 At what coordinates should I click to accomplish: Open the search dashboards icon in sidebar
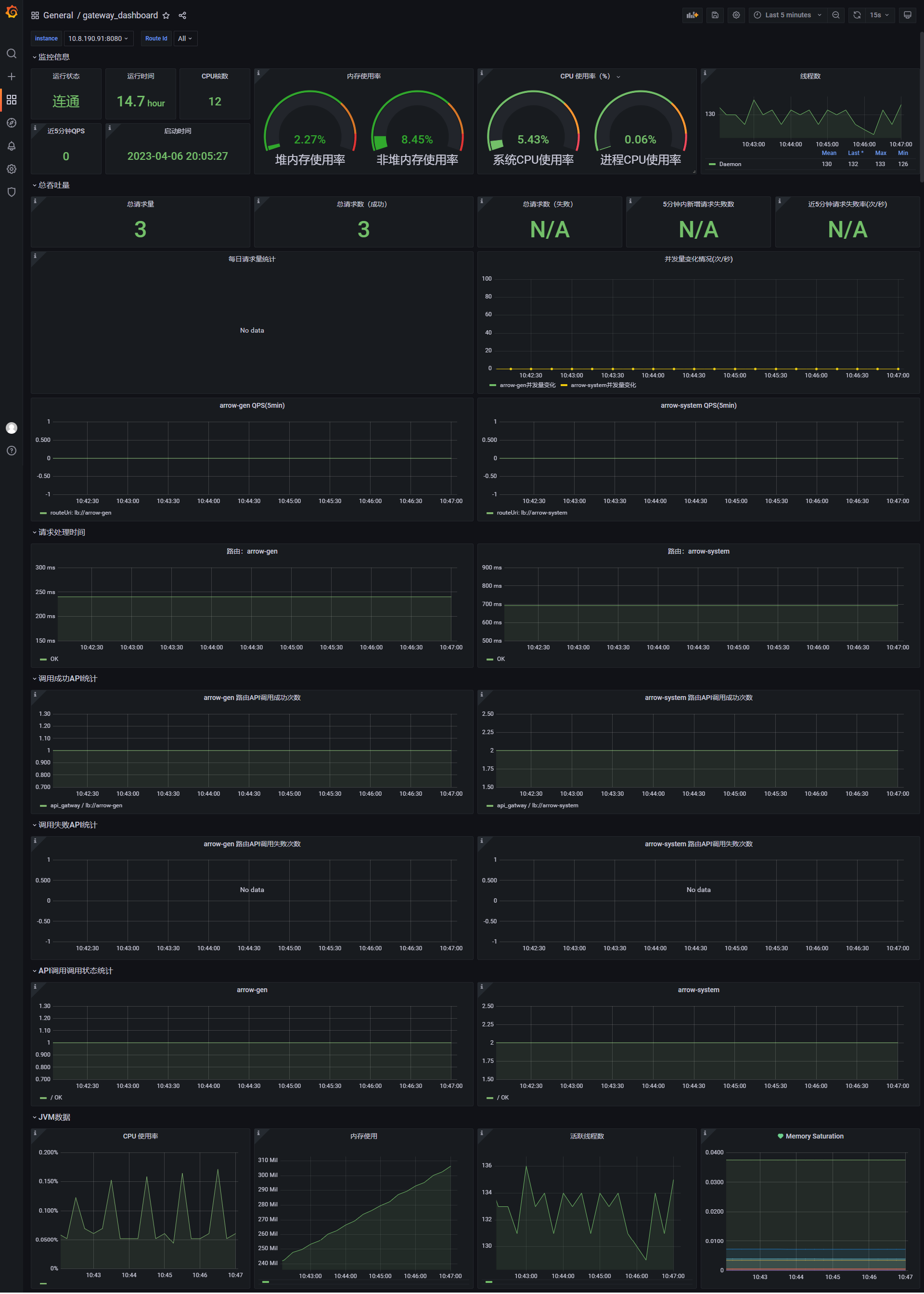pos(12,53)
